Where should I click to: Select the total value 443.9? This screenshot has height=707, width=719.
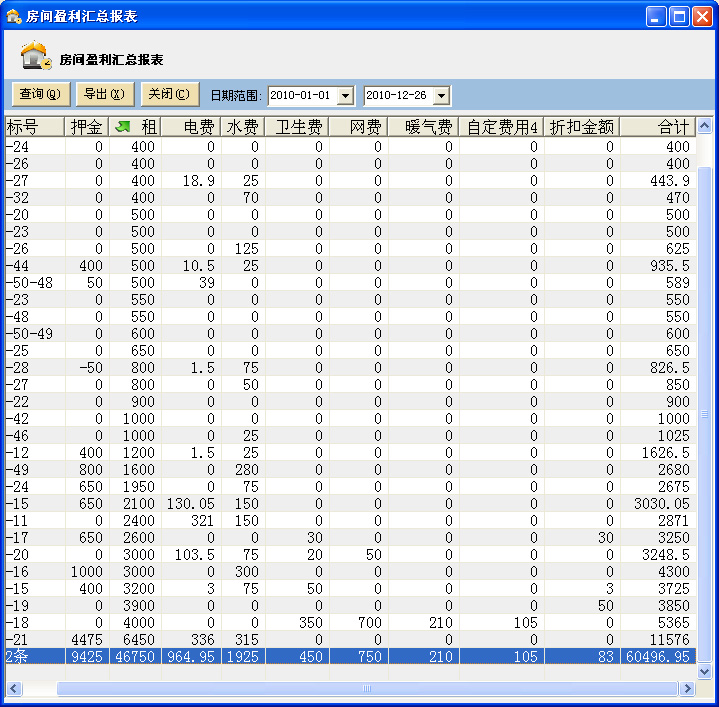[x=658, y=181]
